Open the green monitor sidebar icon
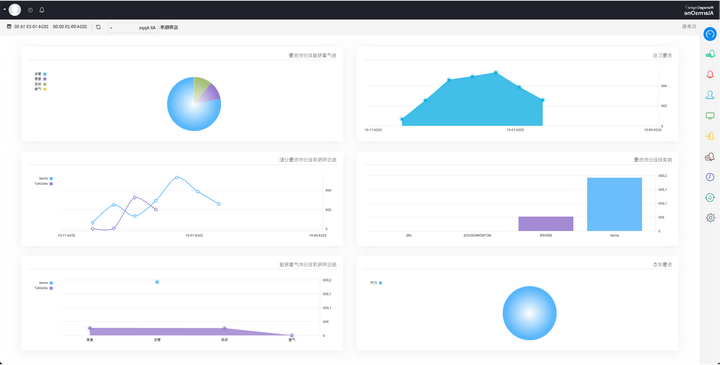Viewport: 720px width, 365px height. tap(710, 115)
